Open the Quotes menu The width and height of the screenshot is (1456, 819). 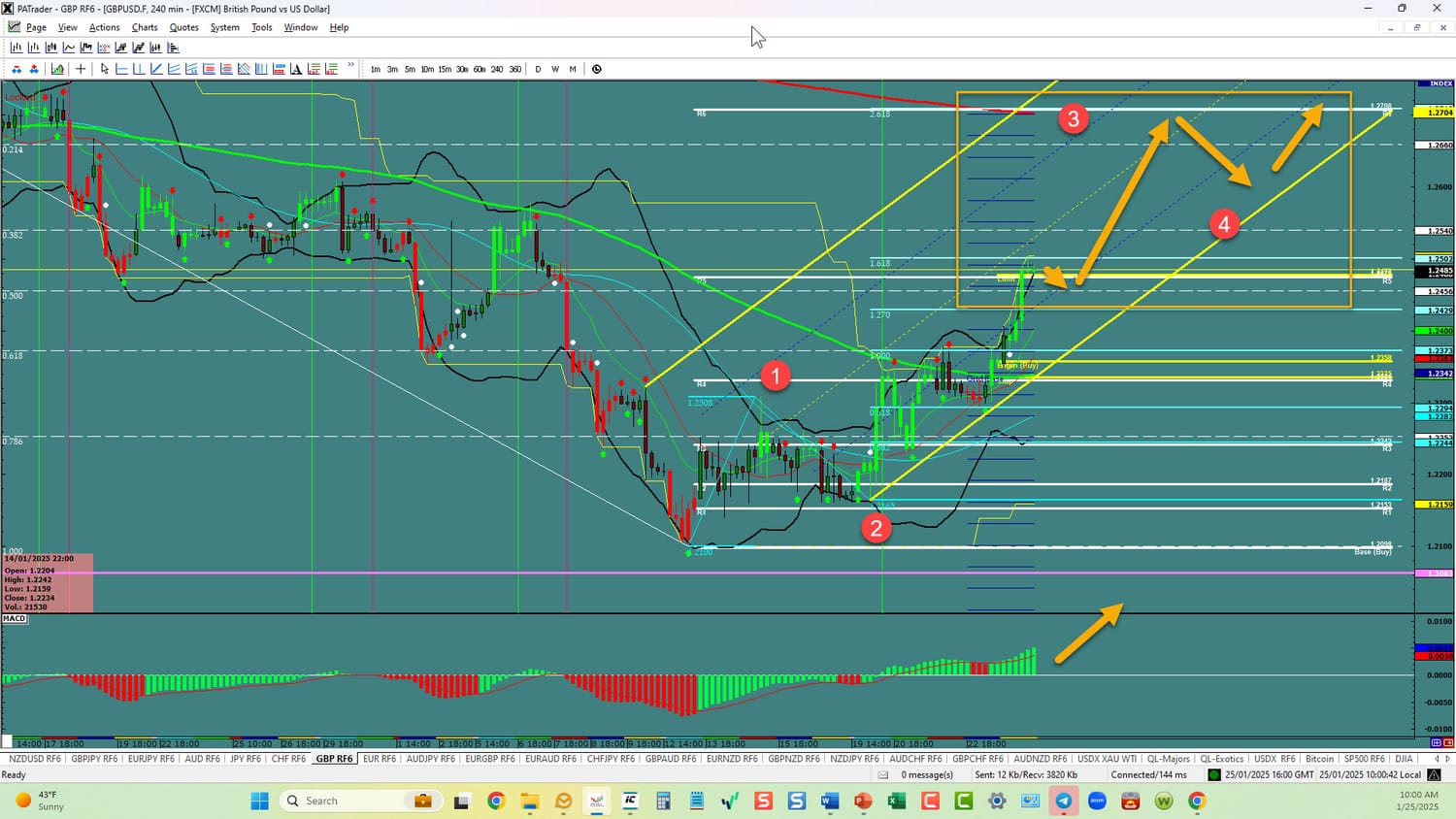(x=183, y=27)
